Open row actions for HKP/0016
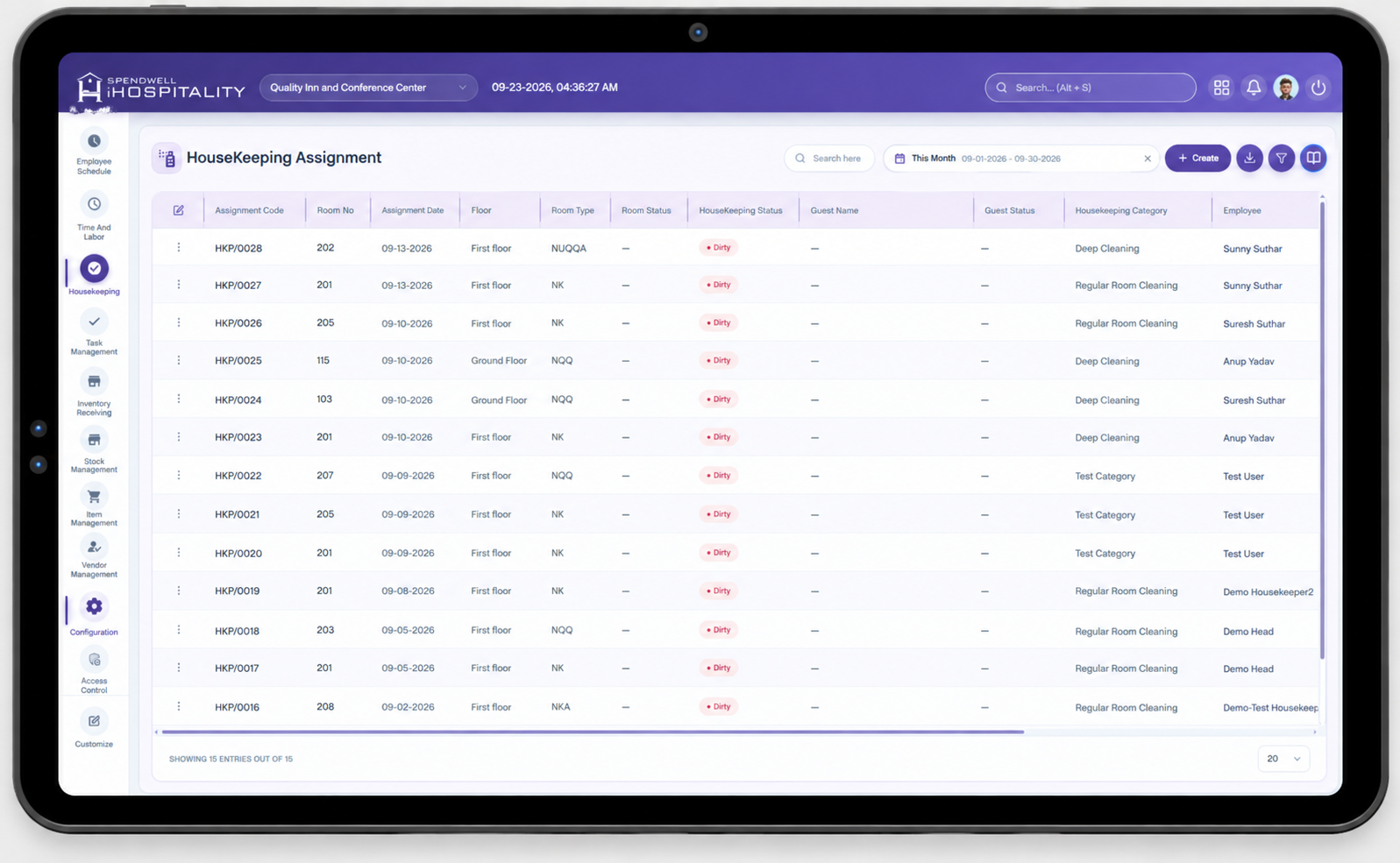This screenshot has width=1400, height=863. click(179, 706)
